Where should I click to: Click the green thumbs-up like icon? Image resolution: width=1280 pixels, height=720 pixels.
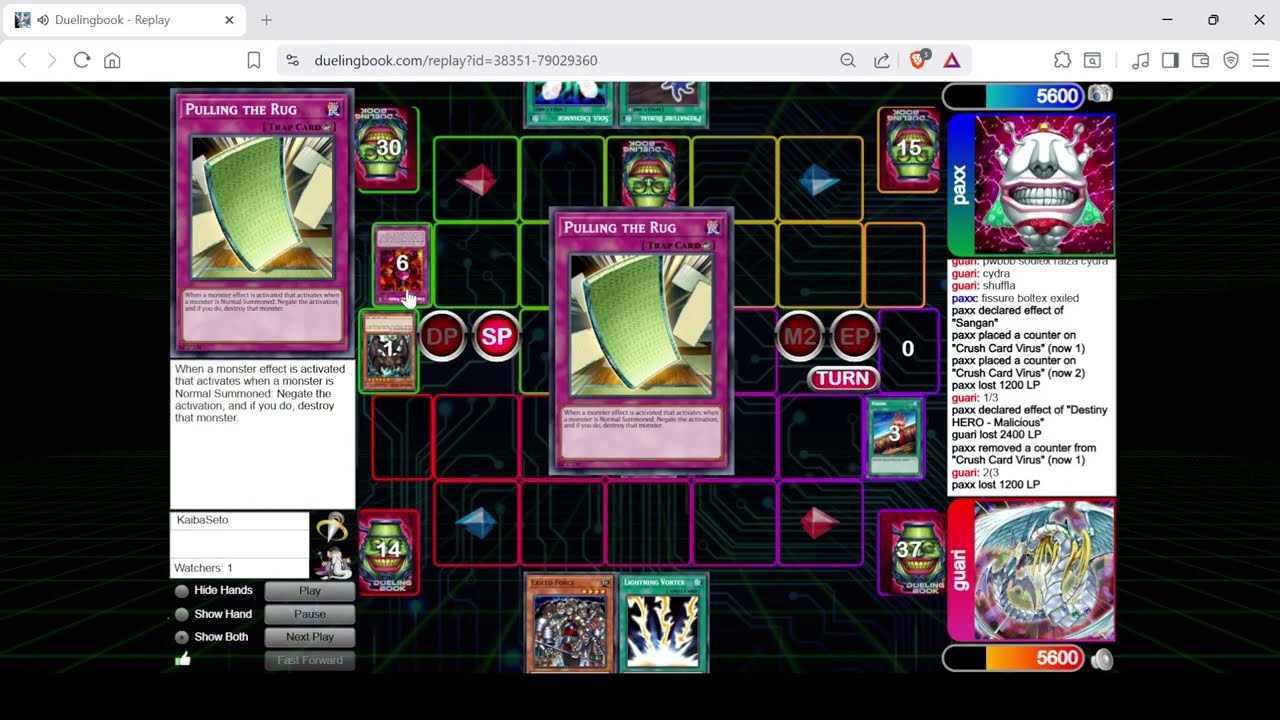click(182, 659)
